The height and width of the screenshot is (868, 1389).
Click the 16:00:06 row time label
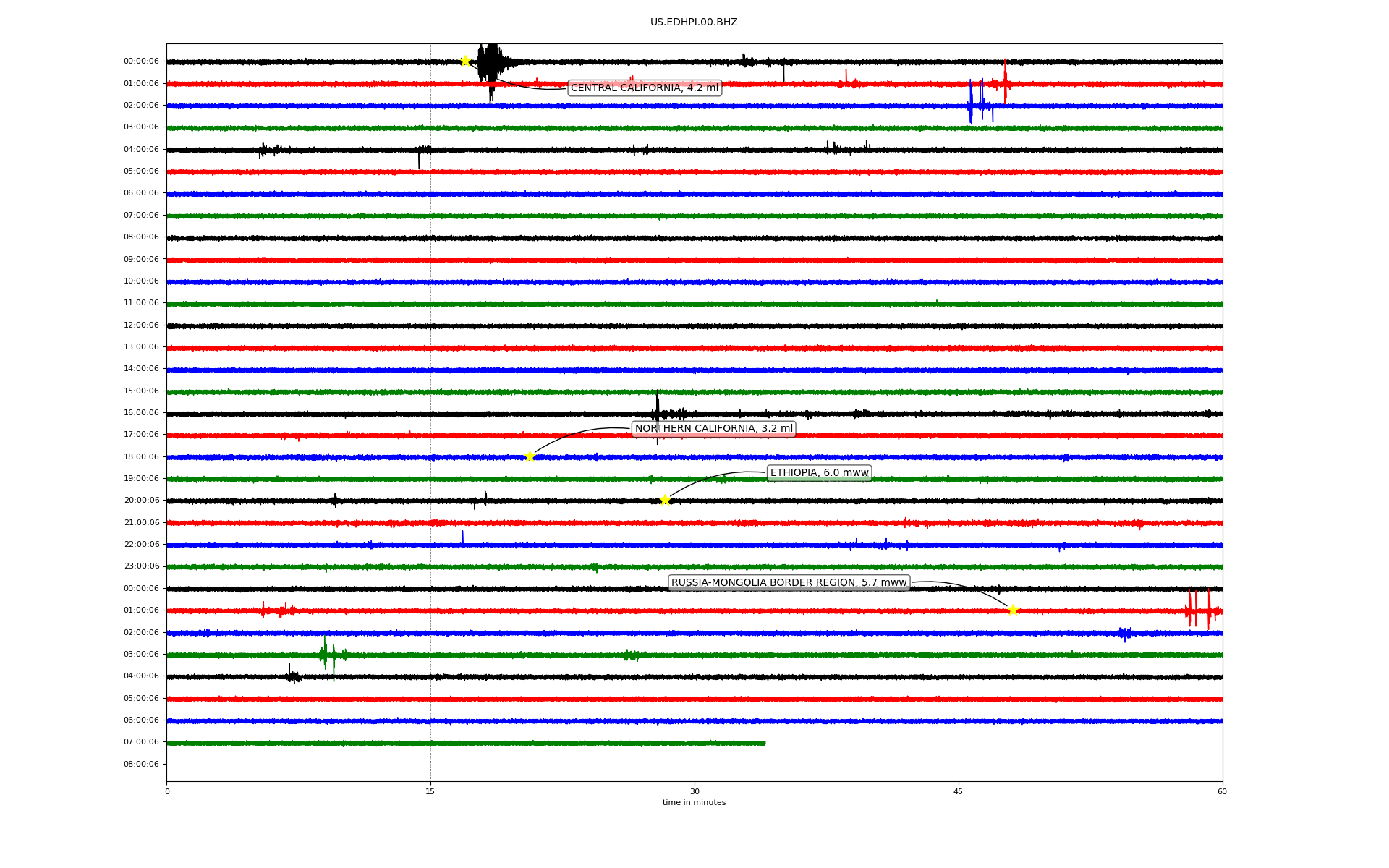141,413
